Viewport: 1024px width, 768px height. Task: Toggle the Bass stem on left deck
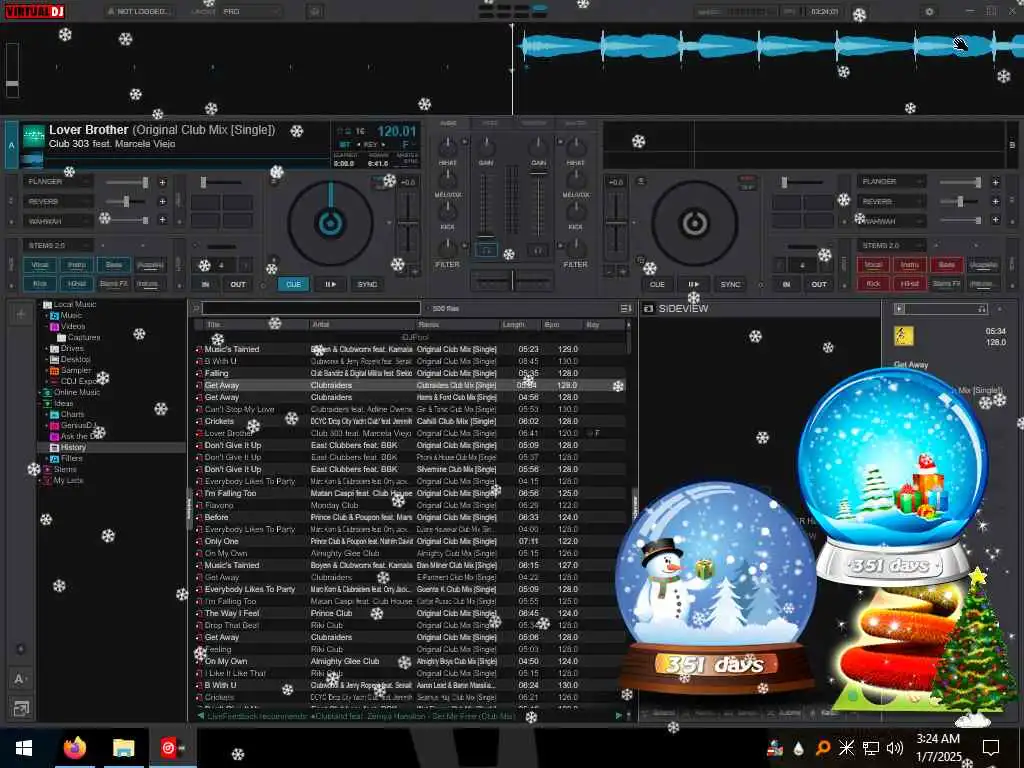(114, 265)
